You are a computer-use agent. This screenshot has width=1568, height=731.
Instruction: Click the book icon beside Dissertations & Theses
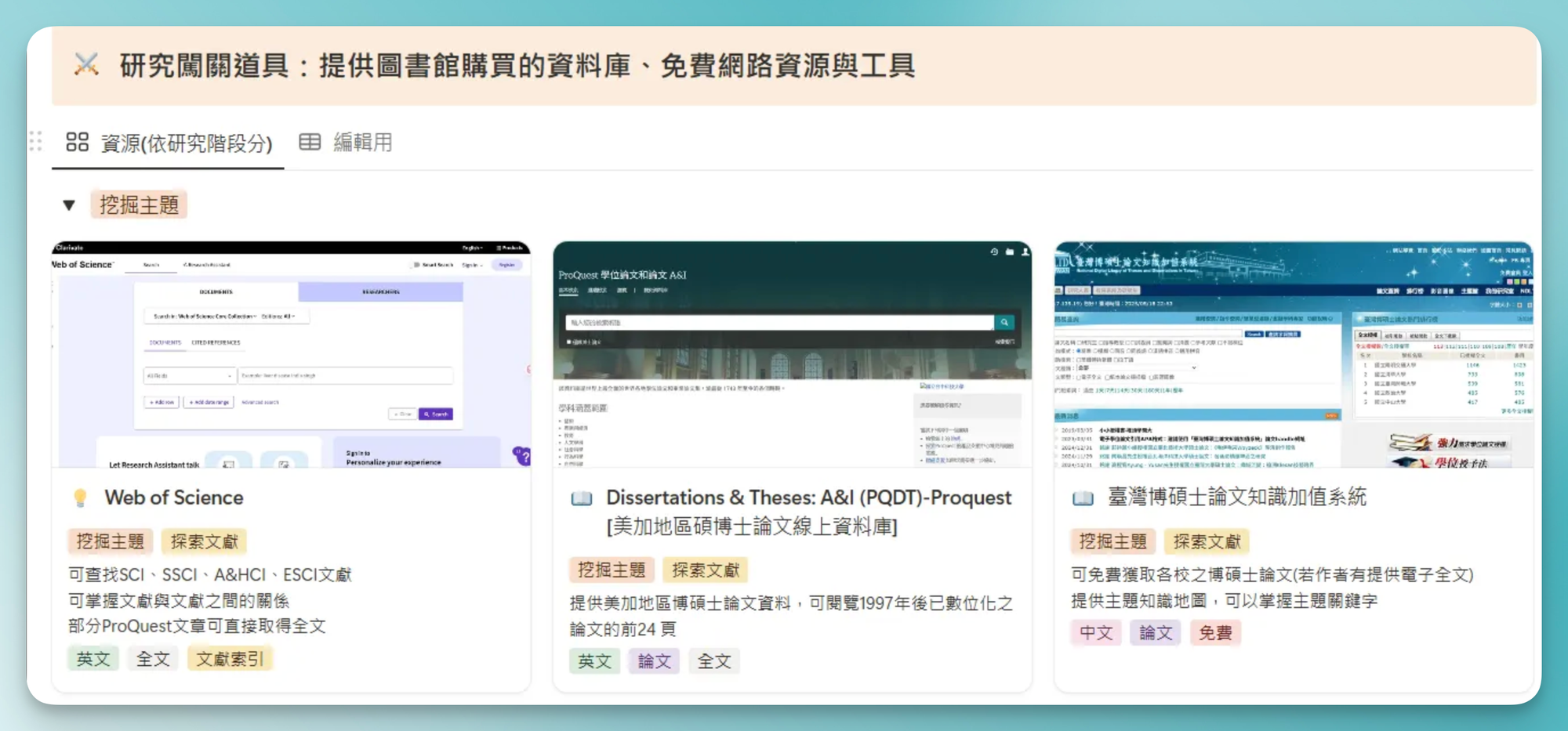pyautogui.click(x=582, y=498)
